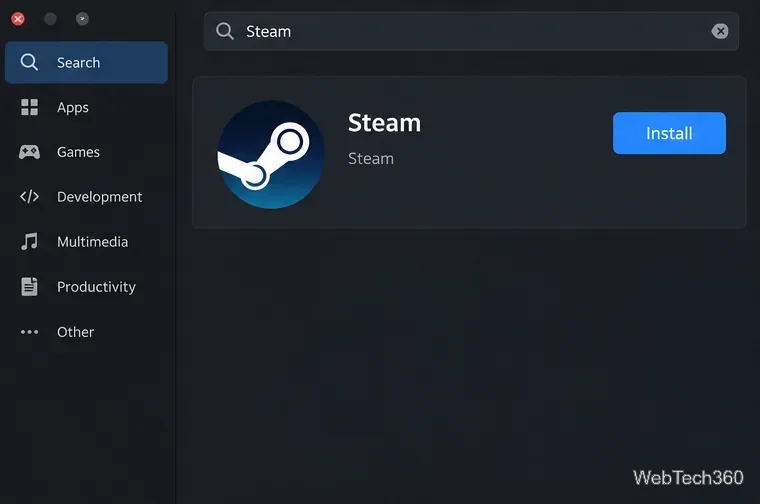Open the Steam logo thumbnail
The width and height of the screenshot is (760, 504).
271,155
